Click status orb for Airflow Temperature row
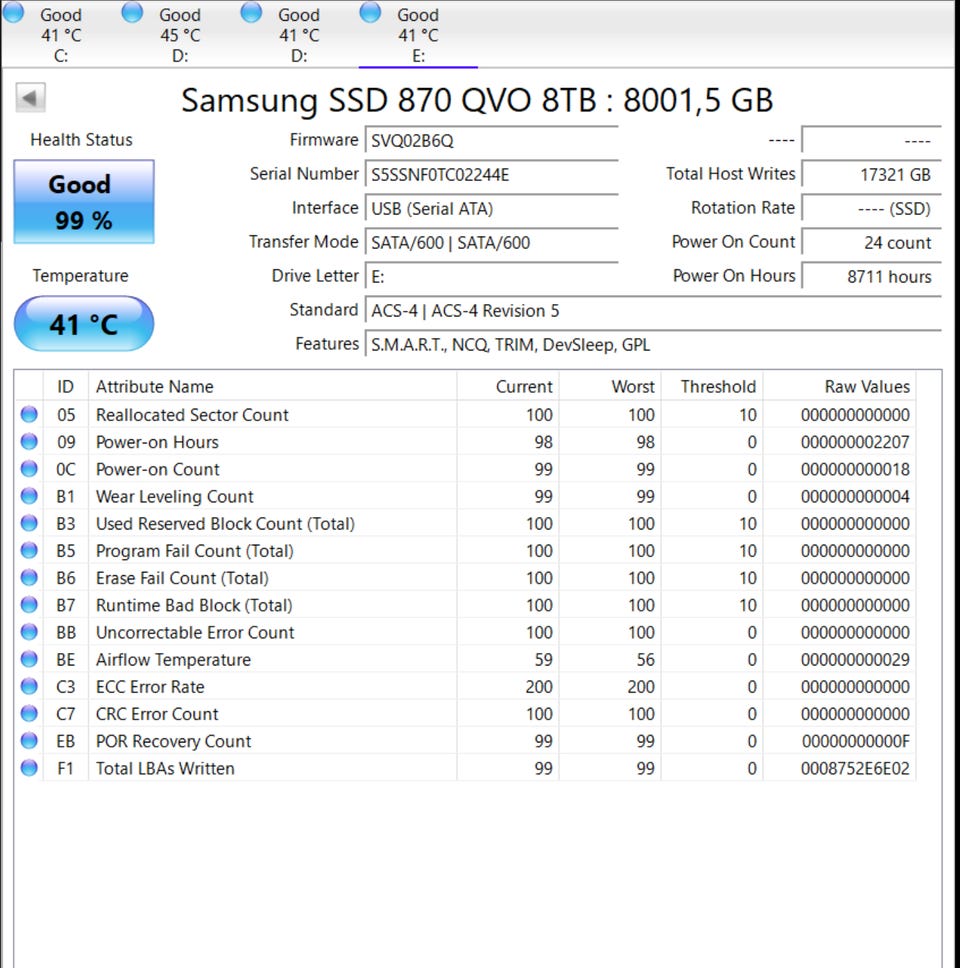The width and height of the screenshot is (960, 968). [29, 659]
